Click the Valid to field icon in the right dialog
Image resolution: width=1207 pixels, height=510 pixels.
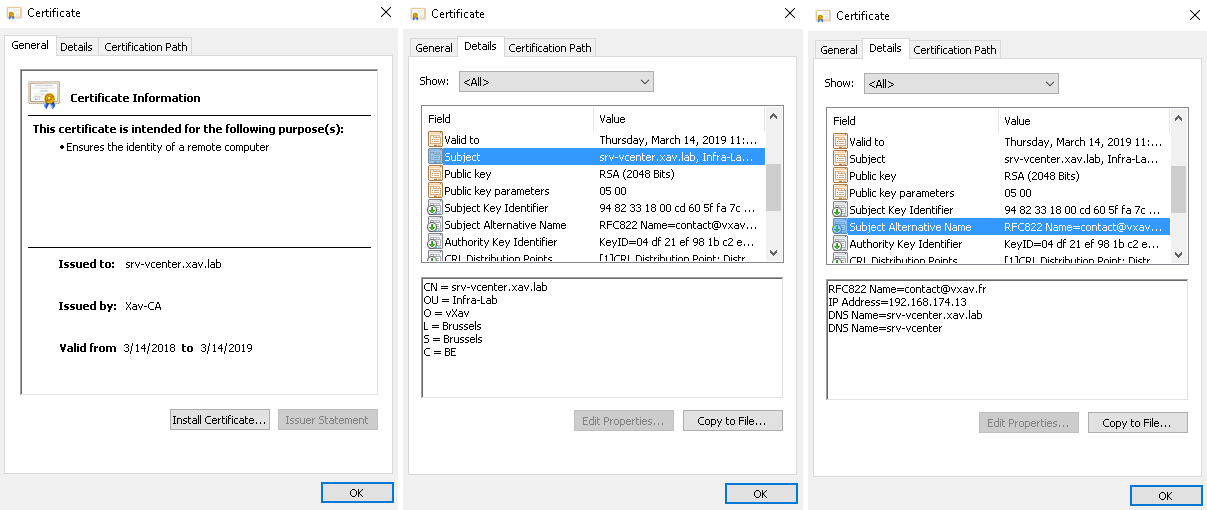coord(840,142)
